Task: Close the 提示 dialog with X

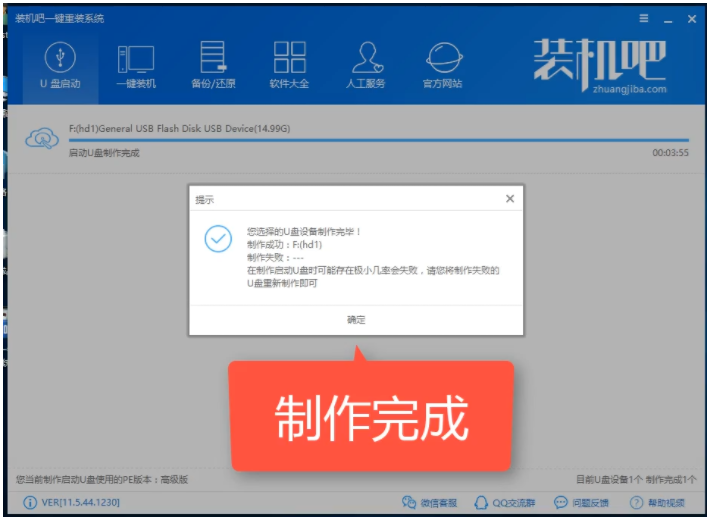Action: tap(509, 199)
